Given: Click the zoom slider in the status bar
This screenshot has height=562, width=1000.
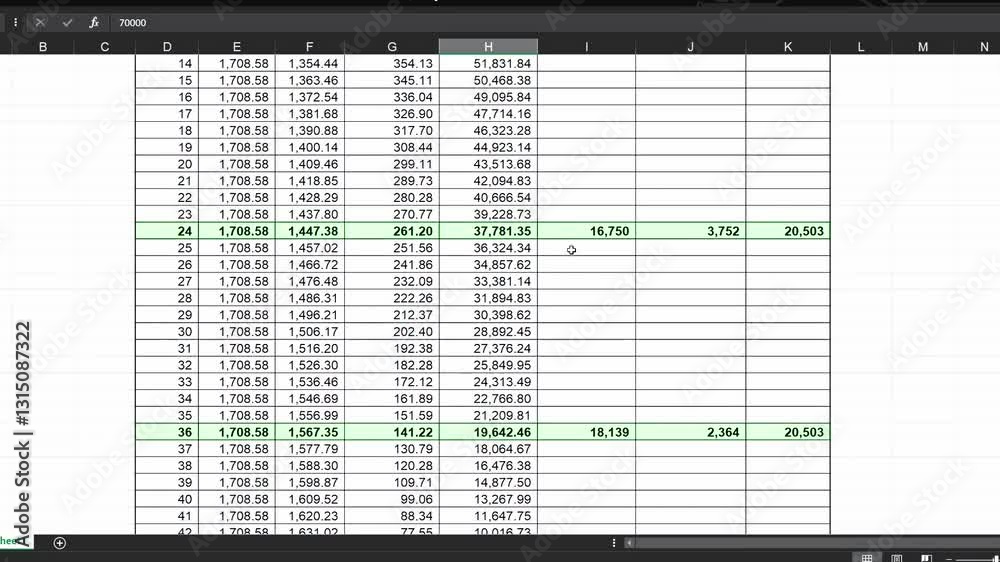Looking at the screenshot, I should coord(976,559).
